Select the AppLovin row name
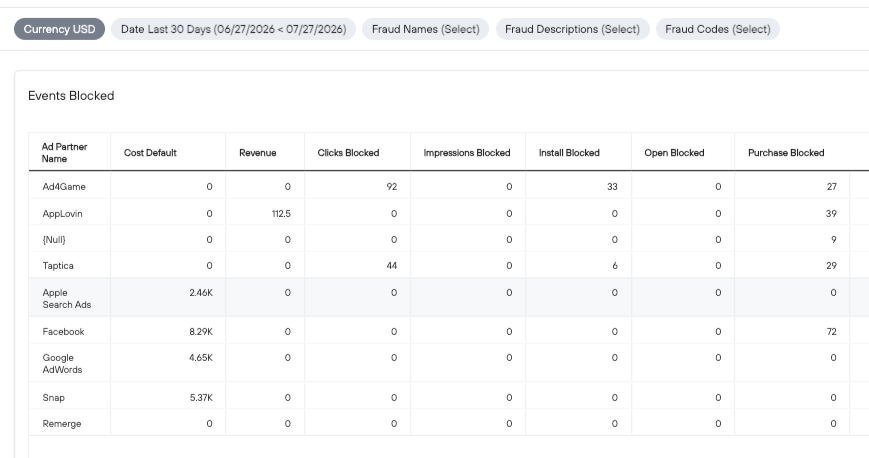The width and height of the screenshot is (869, 458). [x=62, y=214]
